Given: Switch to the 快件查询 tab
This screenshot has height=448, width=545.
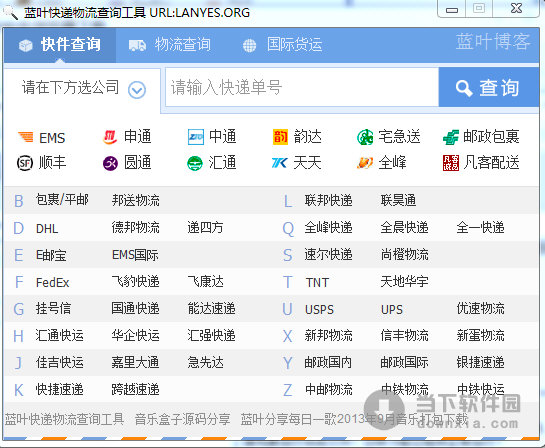Looking at the screenshot, I should (x=60, y=45).
